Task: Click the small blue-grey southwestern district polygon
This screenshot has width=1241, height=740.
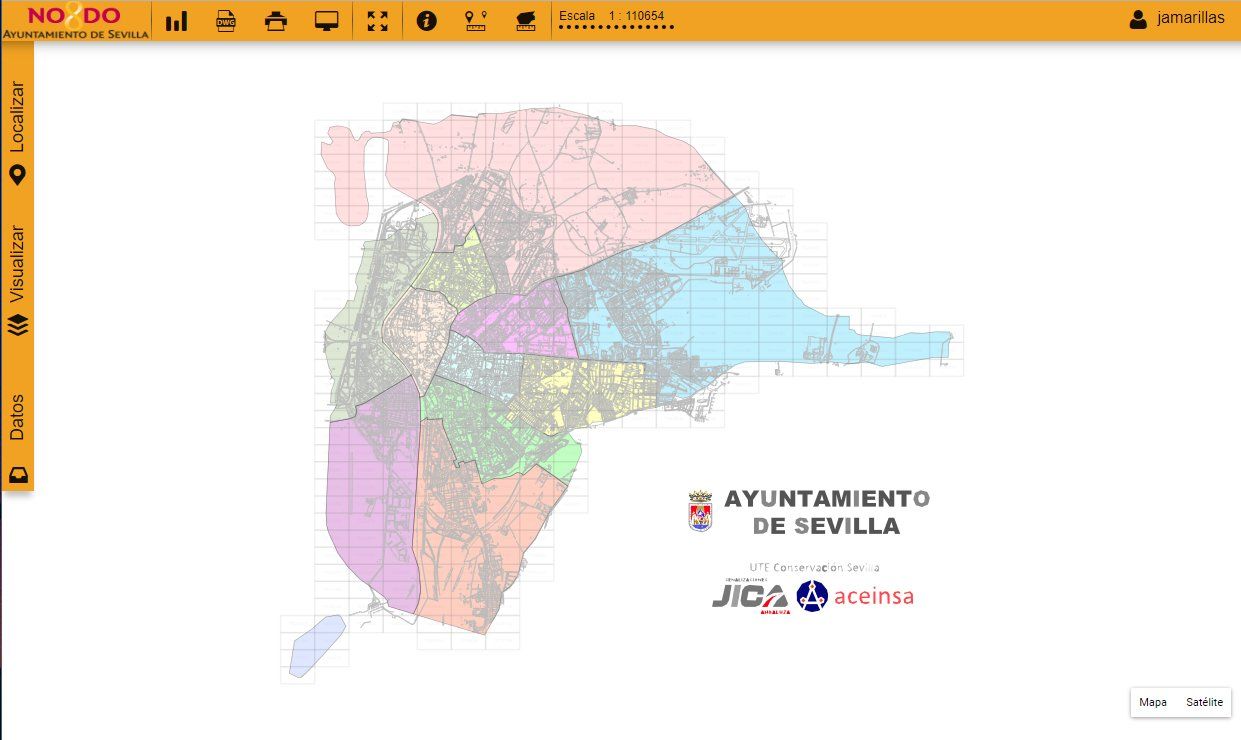Action: 316,646
